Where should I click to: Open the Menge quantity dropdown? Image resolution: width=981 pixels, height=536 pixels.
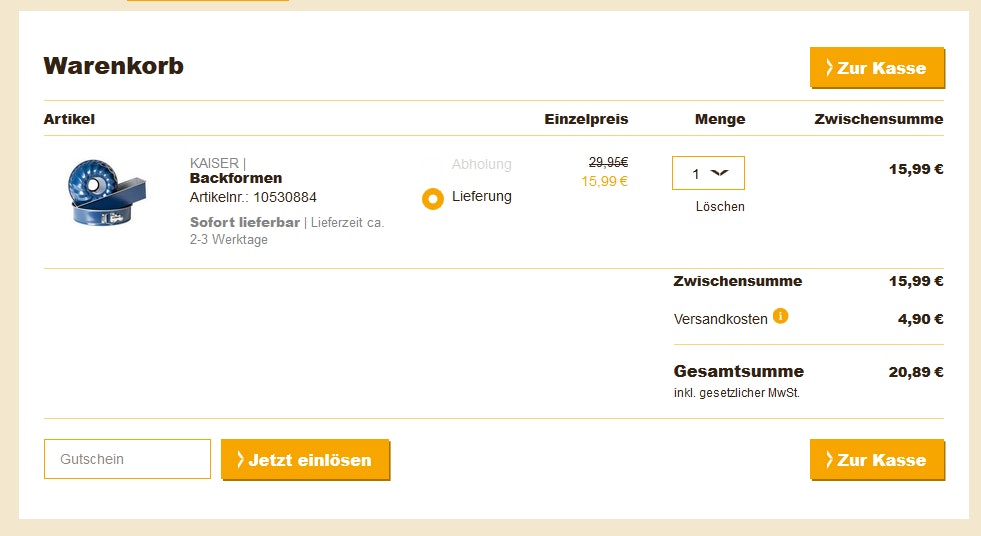click(708, 173)
